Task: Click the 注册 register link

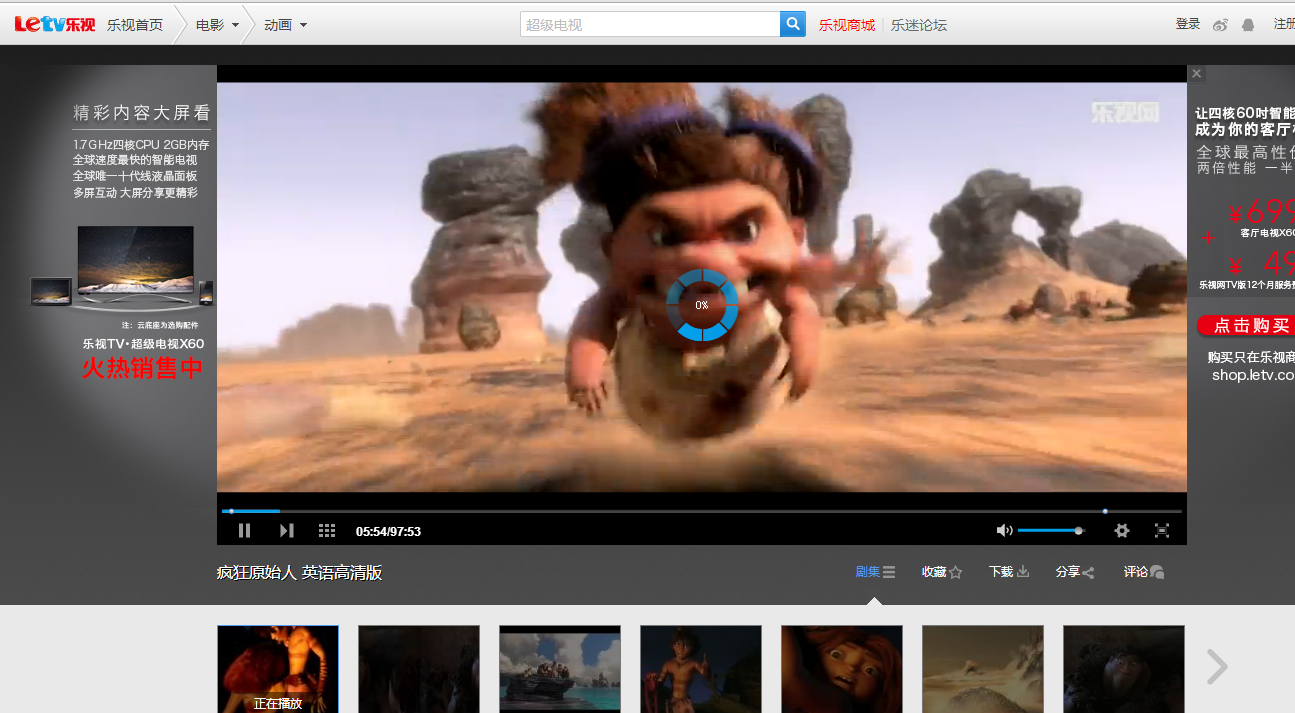Action: (x=1284, y=24)
